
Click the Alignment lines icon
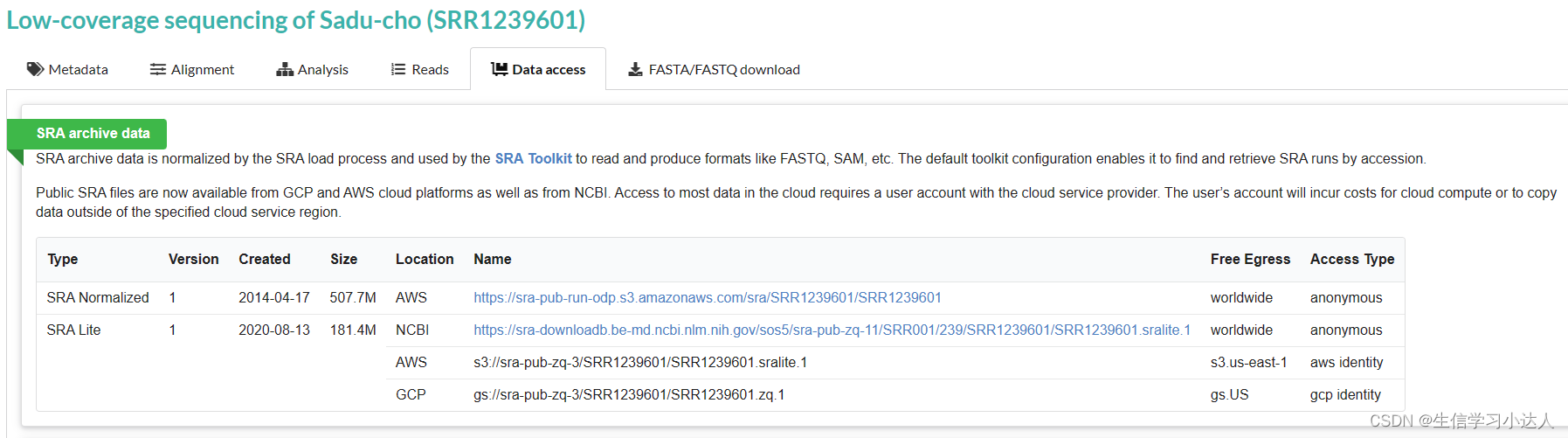tap(158, 69)
